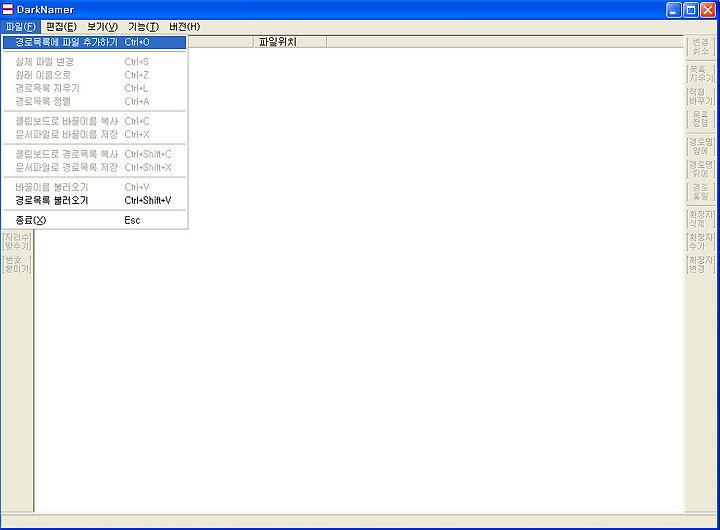This screenshot has height=530, width=720.
Task: Click the 경로명 뒤에 button
Action: click(x=700, y=169)
